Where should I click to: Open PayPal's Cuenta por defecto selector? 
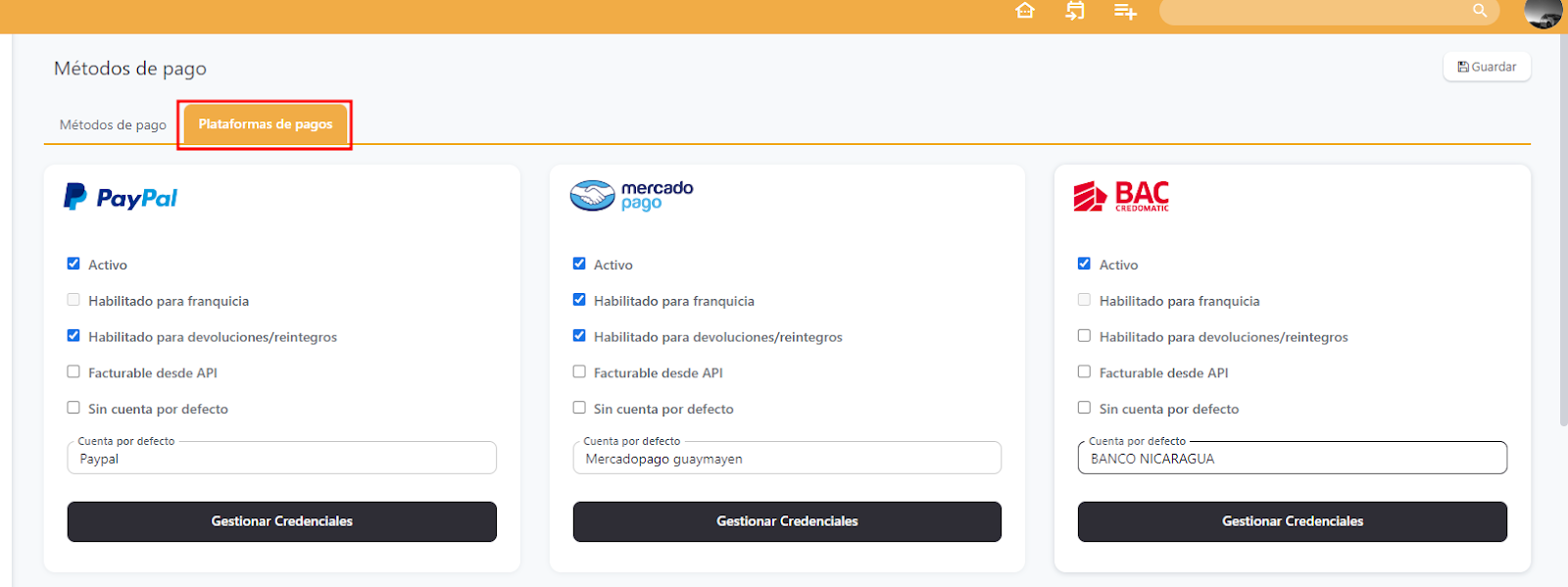pyautogui.click(x=281, y=459)
